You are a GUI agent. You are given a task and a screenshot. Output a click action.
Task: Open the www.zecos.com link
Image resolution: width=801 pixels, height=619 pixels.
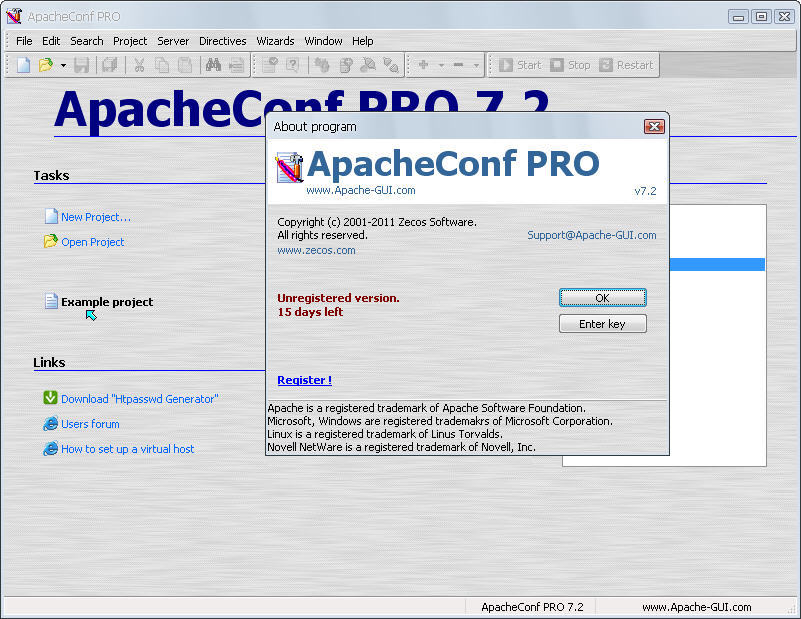(x=316, y=250)
